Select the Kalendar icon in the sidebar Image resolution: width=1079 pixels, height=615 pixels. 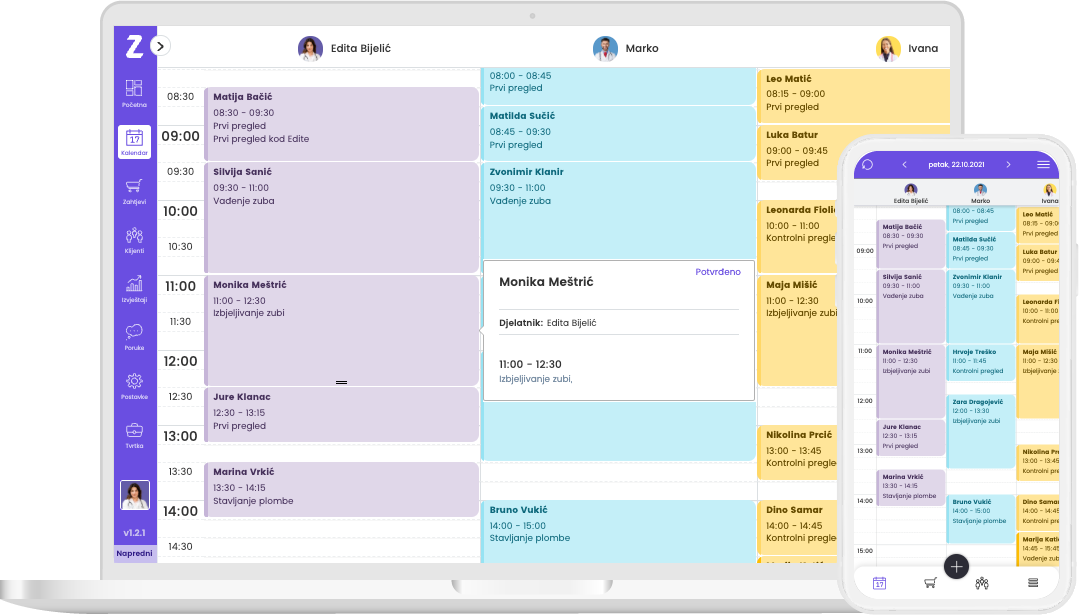134,141
